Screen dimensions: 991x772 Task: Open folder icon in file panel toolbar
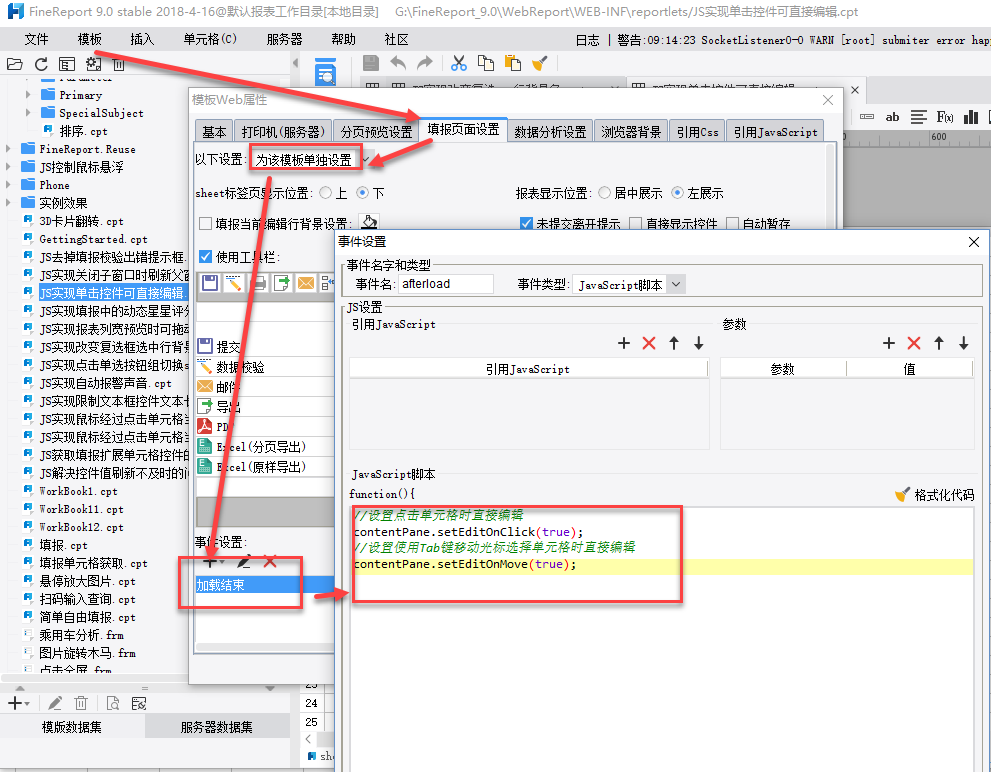pyautogui.click(x=15, y=64)
